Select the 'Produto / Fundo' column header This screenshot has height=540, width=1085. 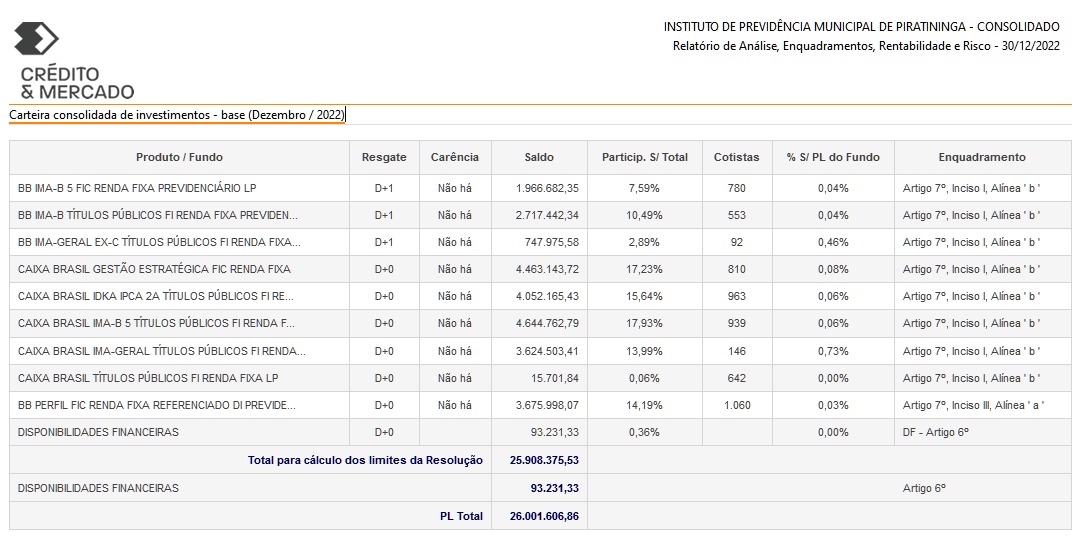[179, 157]
